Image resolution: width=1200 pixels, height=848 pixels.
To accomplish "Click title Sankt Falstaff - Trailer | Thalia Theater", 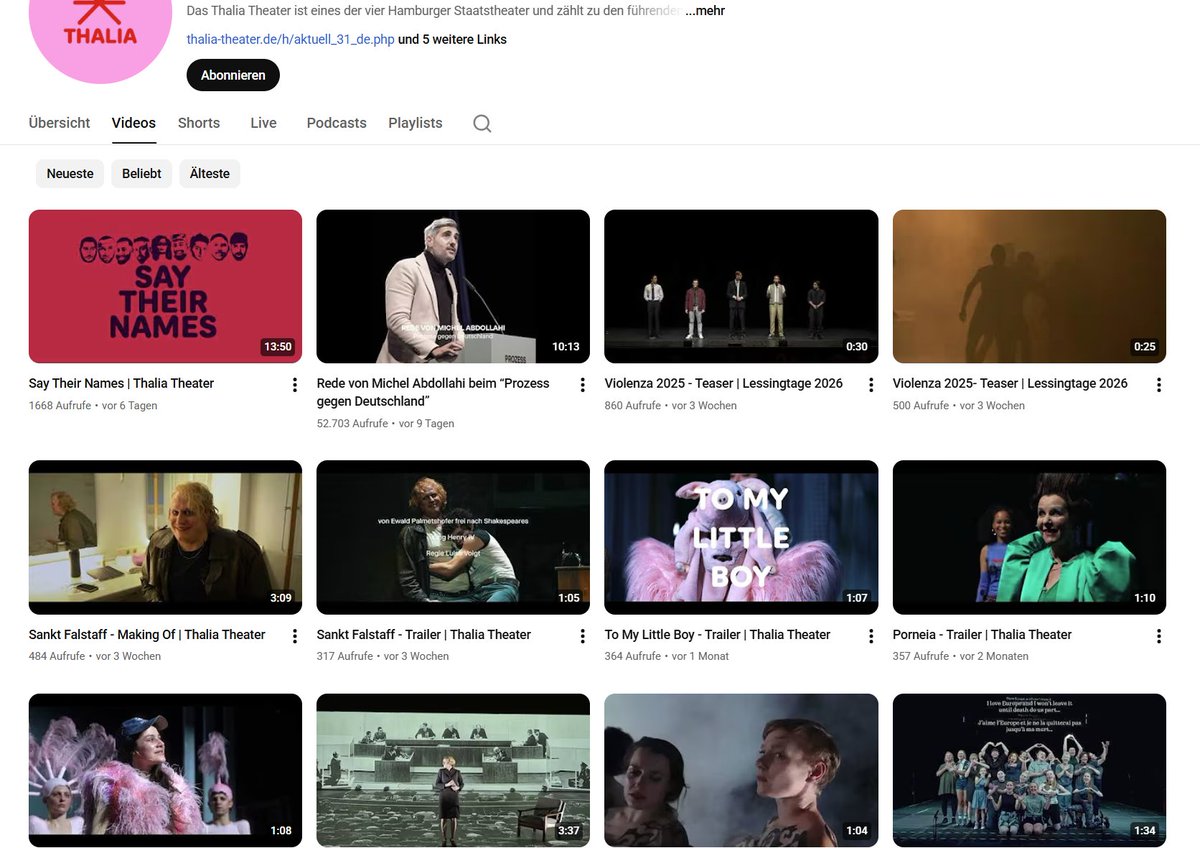I will click(x=424, y=634).
